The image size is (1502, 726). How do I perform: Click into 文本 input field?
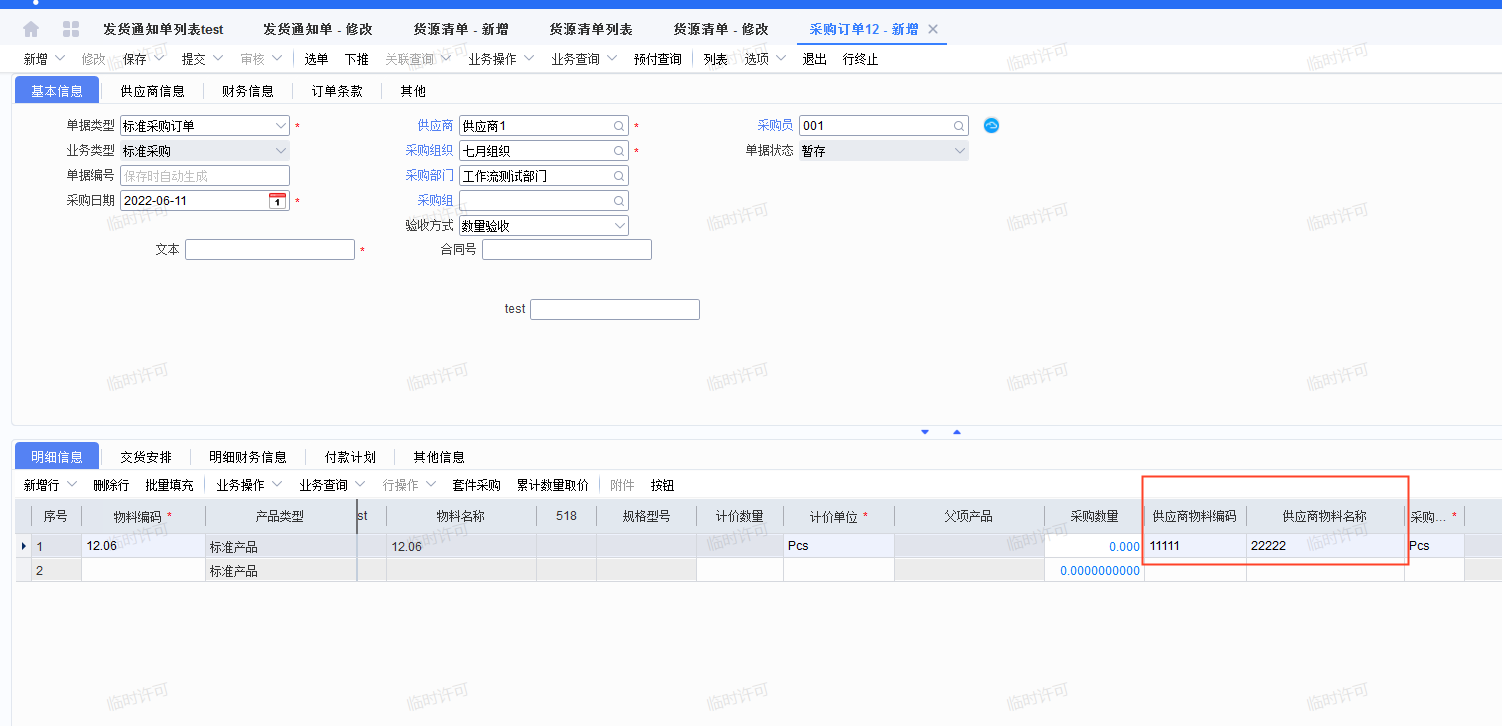coord(270,249)
